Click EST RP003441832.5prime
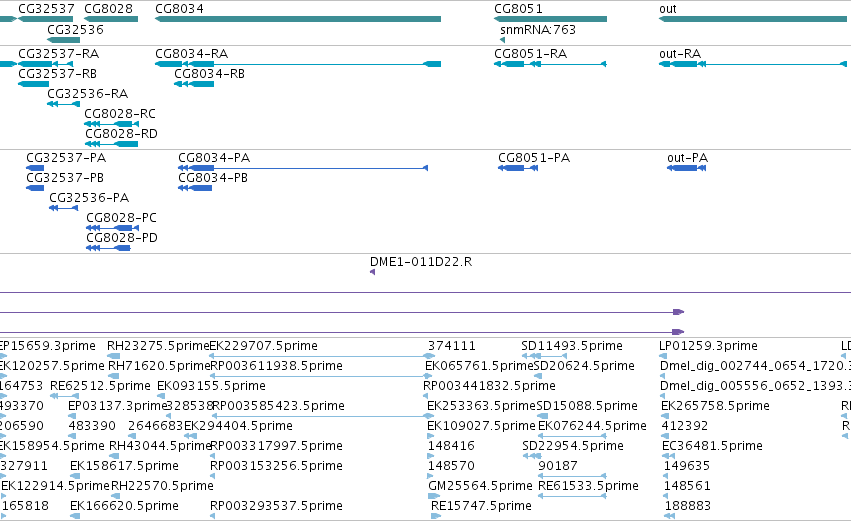Viewport: 851px width, 521px height. [489, 386]
